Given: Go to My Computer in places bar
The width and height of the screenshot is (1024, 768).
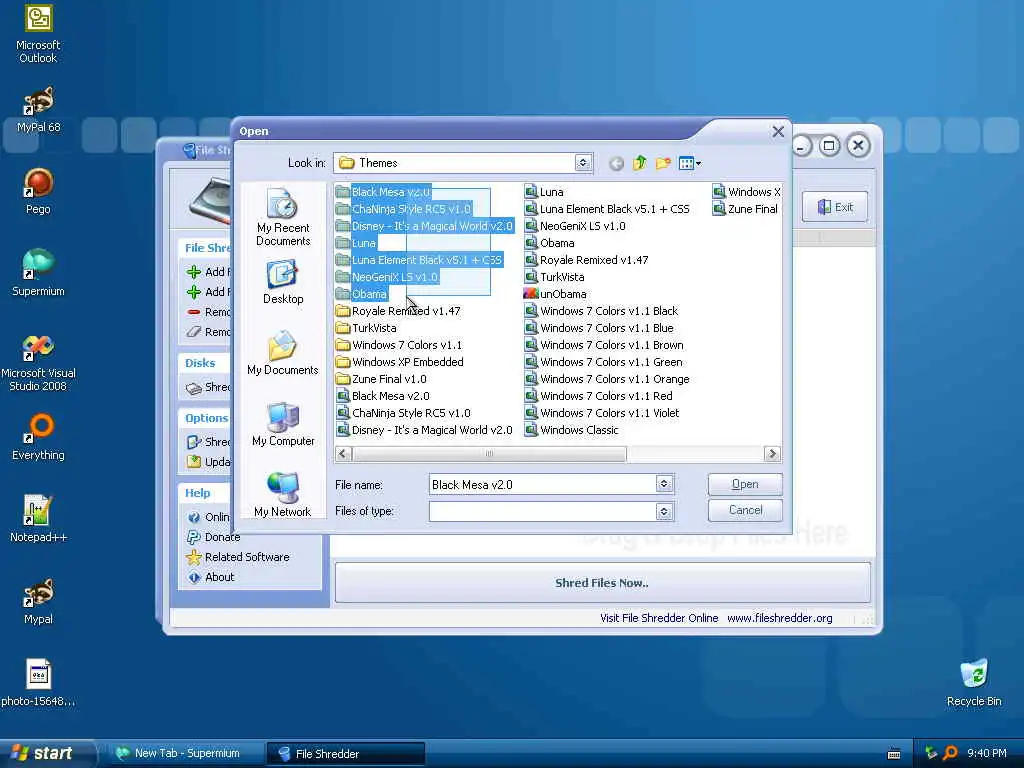Looking at the screenshot, I should 283,424.
